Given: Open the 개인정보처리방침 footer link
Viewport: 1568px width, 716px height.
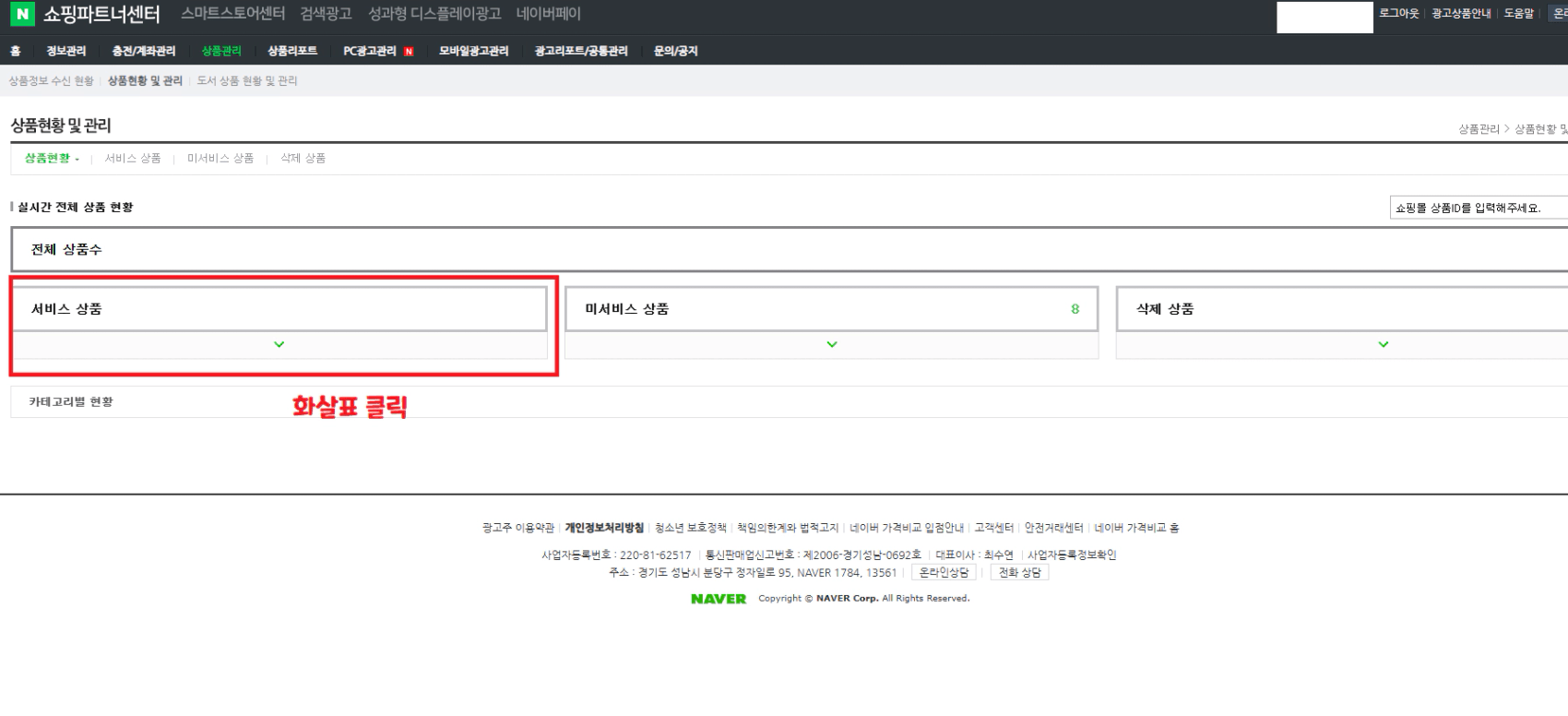Looking at the screenshot, I should pyautogui.click(x=604, y=528).
